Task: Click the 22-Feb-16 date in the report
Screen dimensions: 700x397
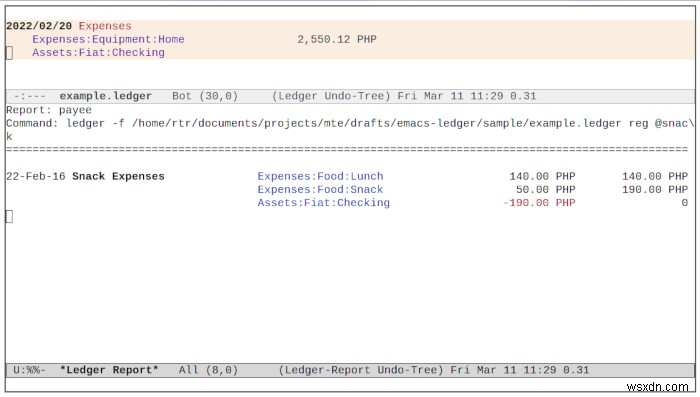Action: point(36,176)
